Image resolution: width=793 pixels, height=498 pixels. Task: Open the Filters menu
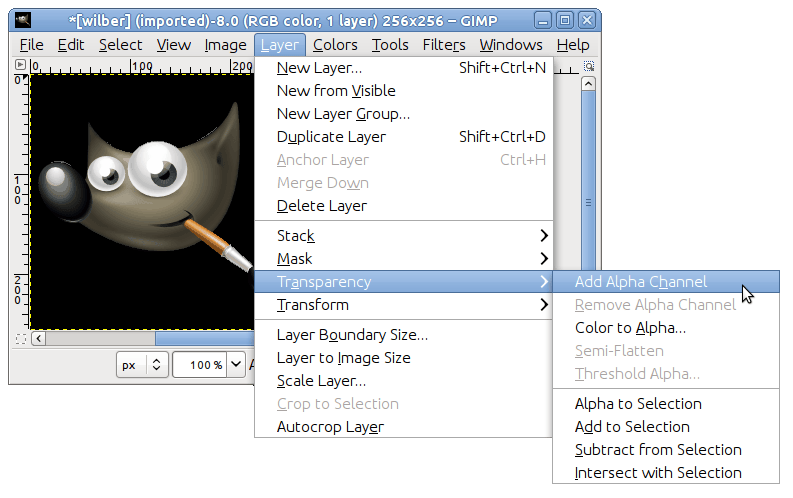point(444,45)
